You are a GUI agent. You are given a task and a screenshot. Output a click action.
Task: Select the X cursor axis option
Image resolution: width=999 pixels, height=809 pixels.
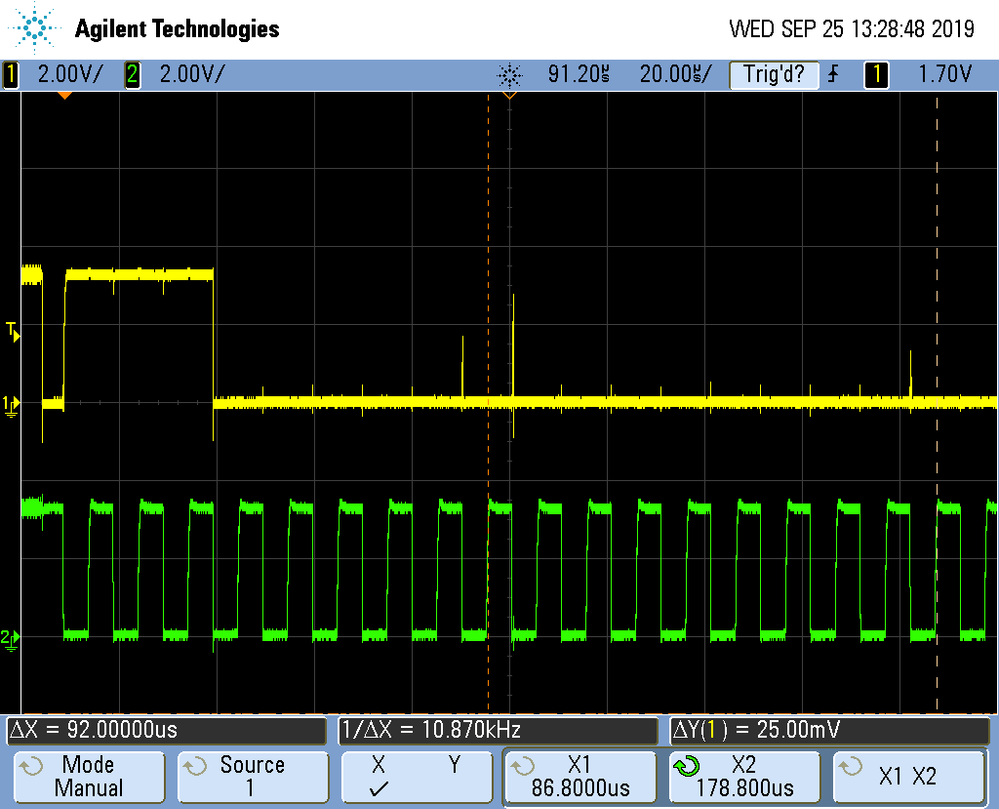tap(378, 765)
